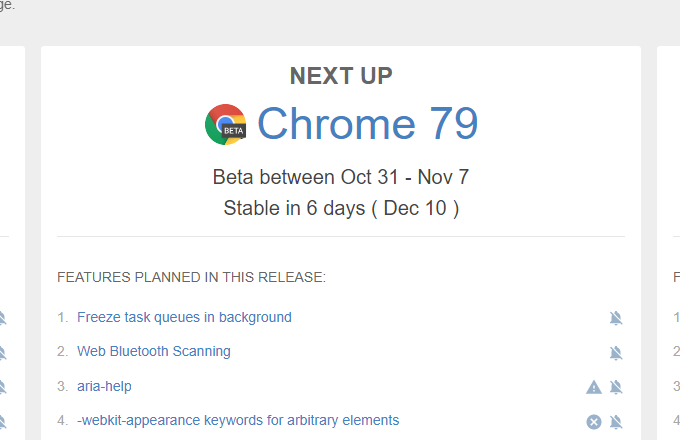Toggle notification bell for aria-help

coord(616,387)
